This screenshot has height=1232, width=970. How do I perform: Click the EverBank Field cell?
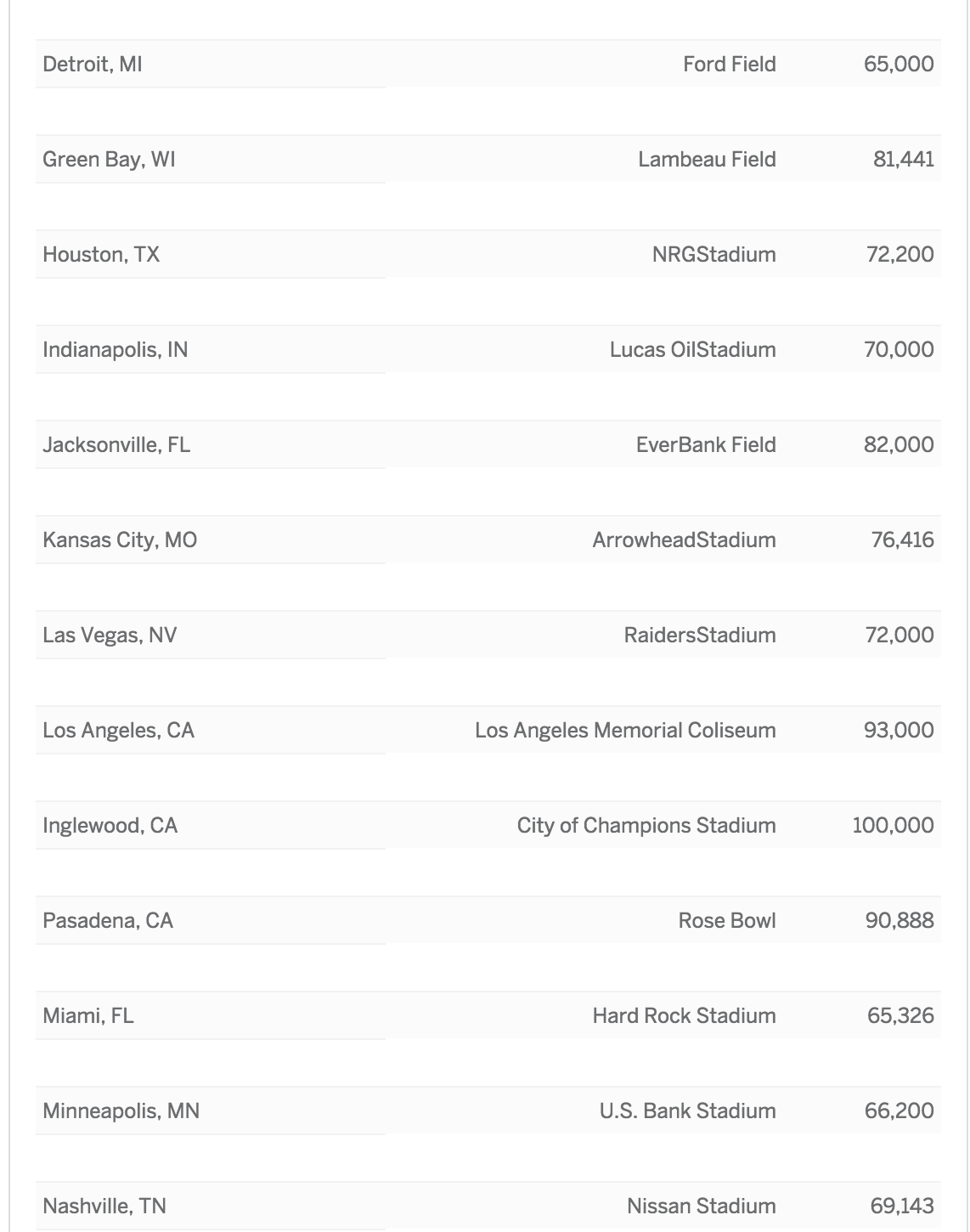tap(706, 445)
